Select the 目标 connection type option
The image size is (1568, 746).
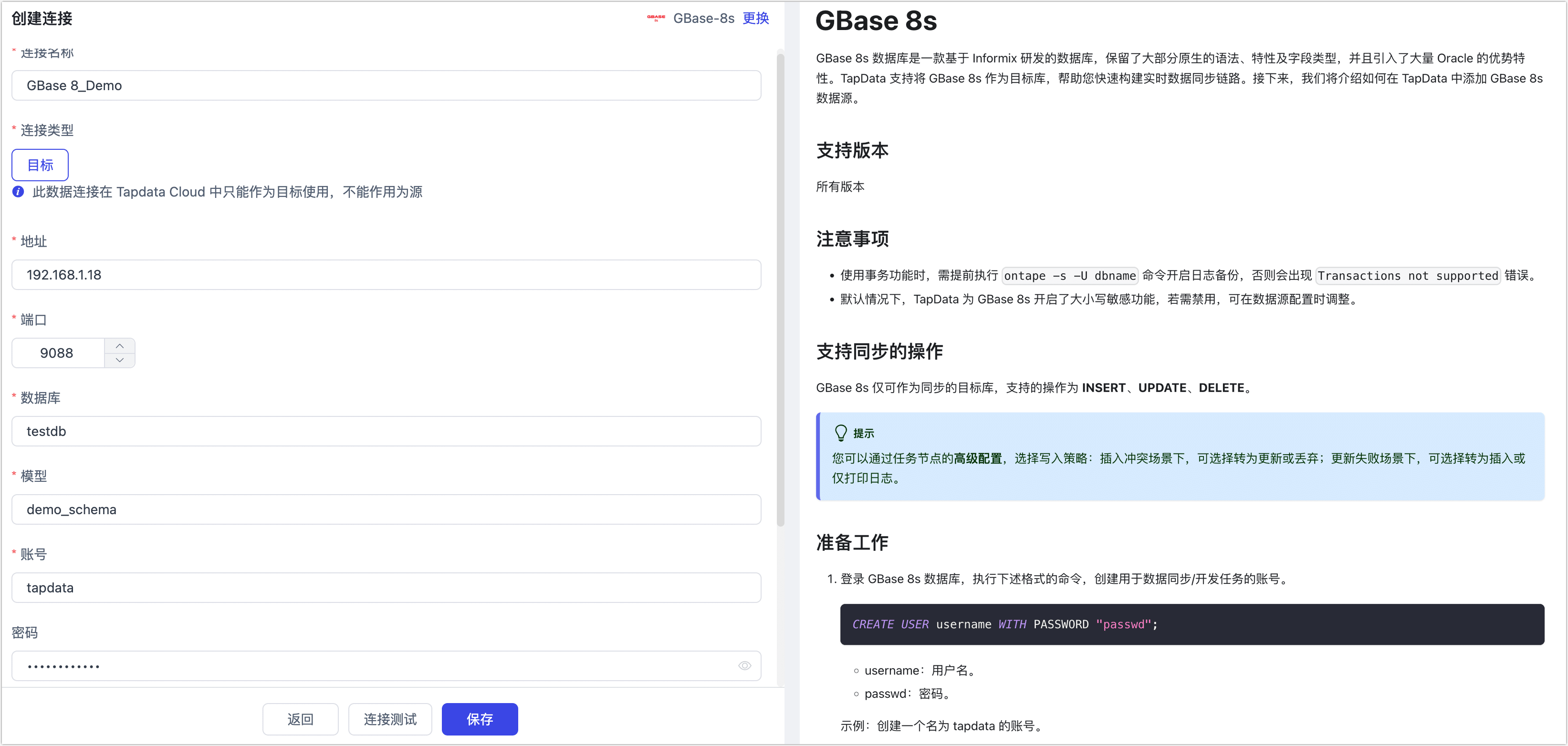(40, 164)
